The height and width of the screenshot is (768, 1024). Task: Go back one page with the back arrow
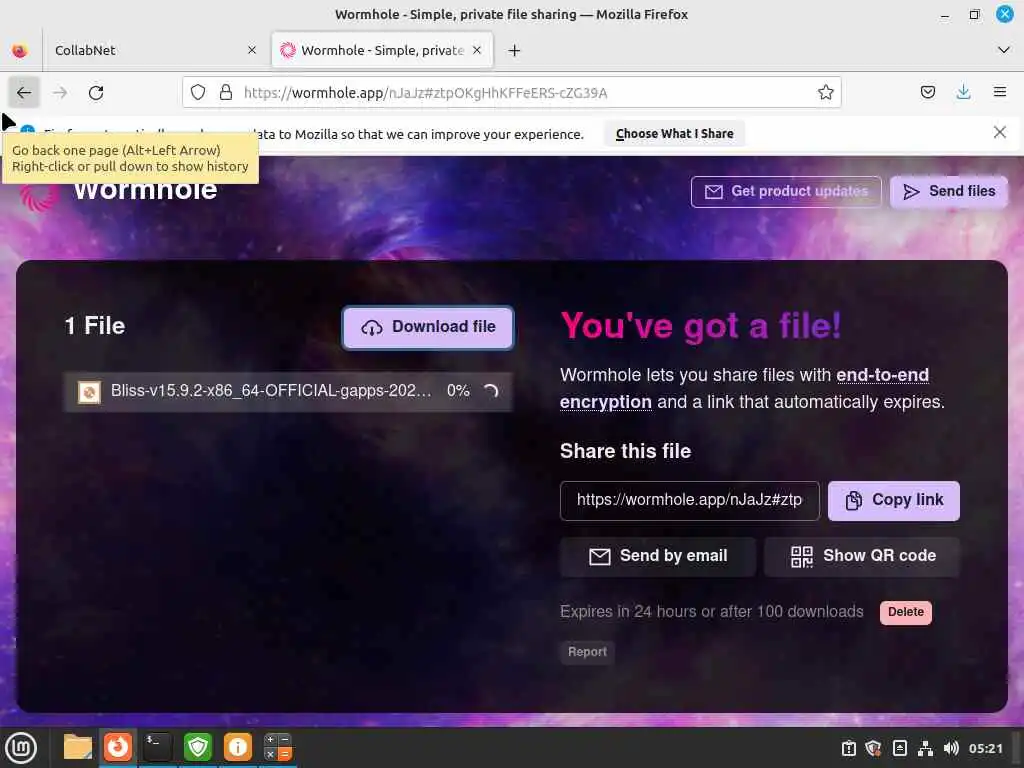(24, 93)
